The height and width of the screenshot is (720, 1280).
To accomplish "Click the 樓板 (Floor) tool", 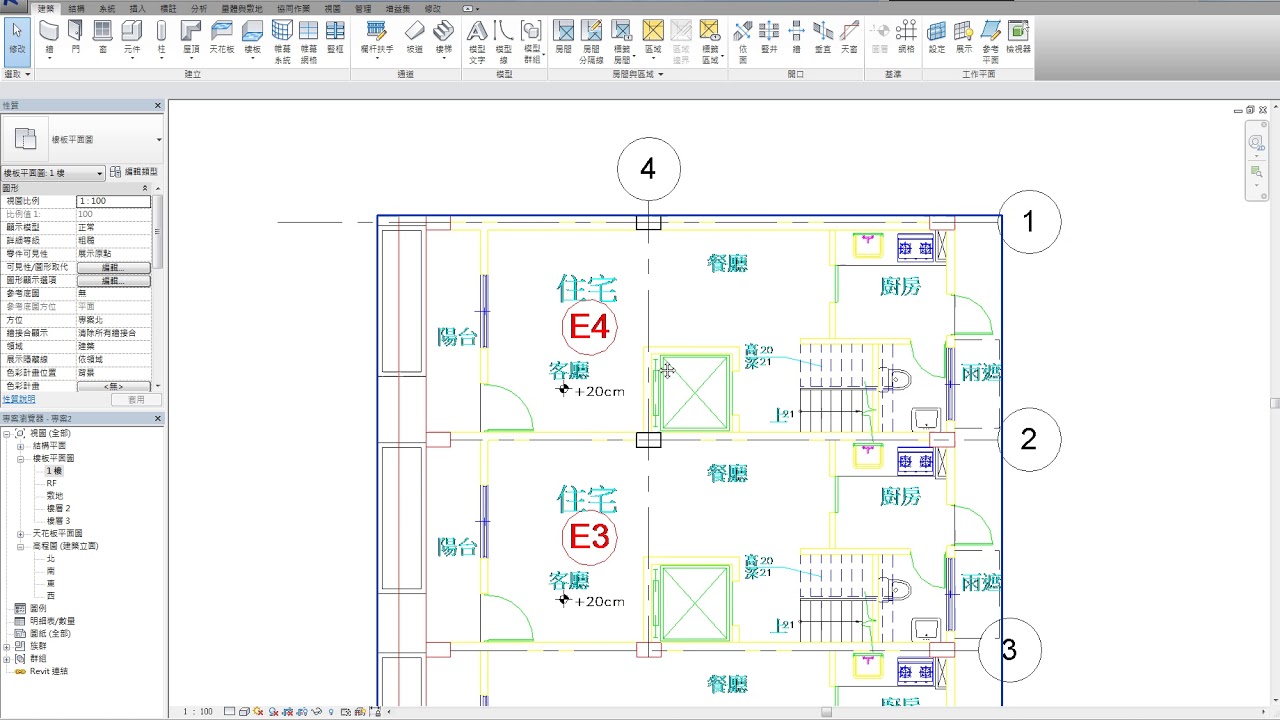I will click(x=253, y=39).
